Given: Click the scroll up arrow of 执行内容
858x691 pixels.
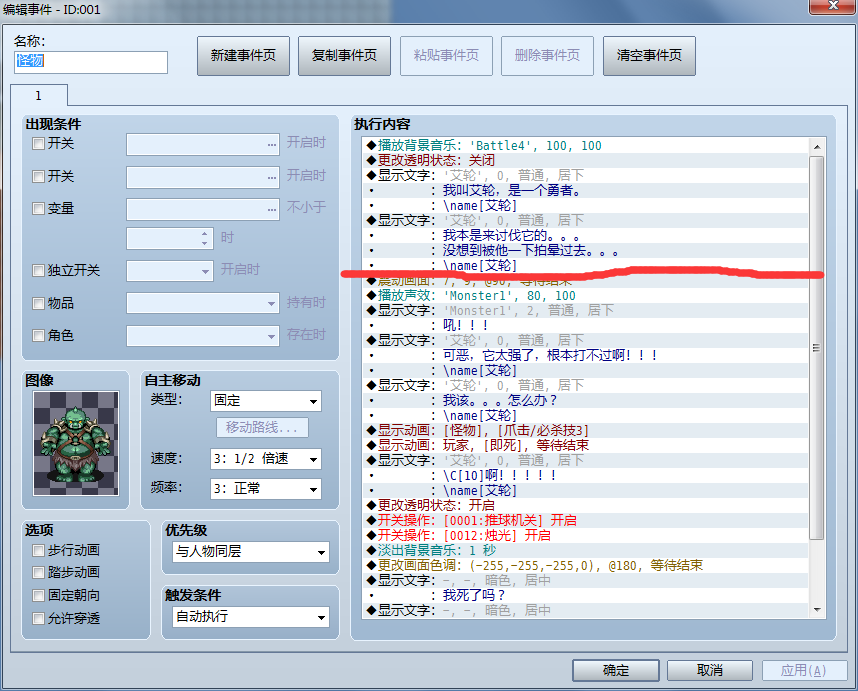Looking at the screenshot, I should (816, 147).
